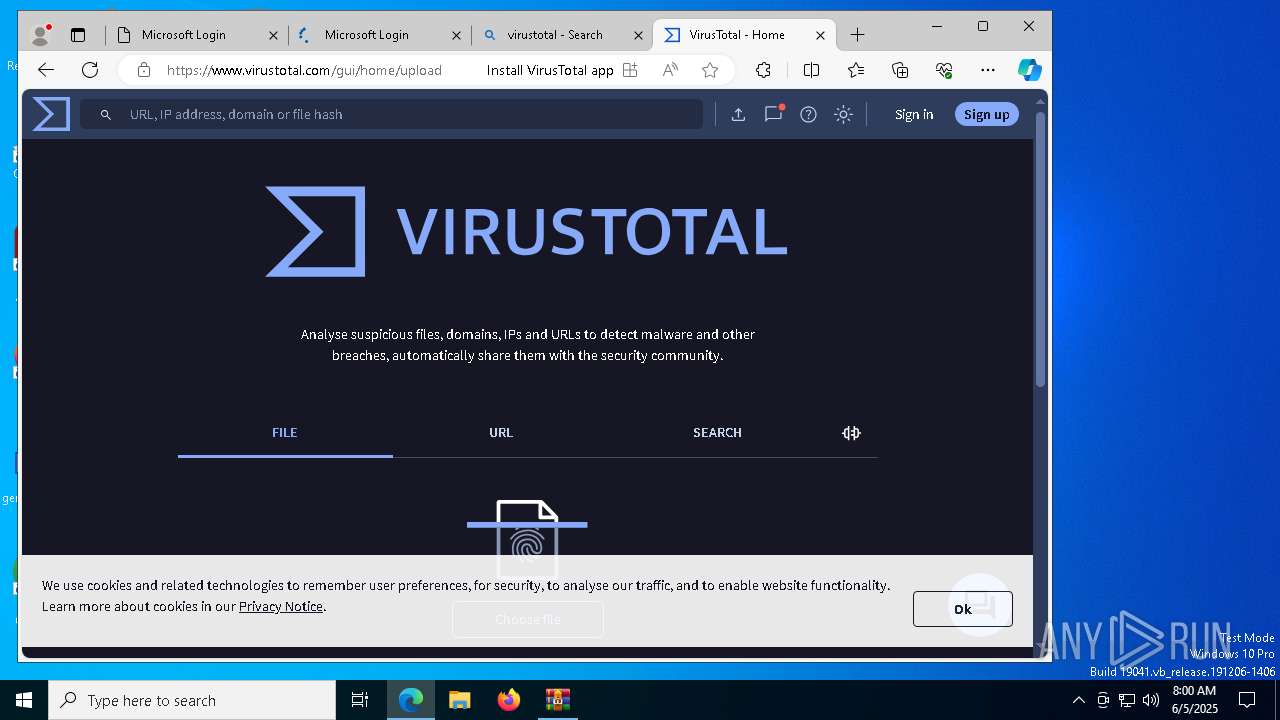The width and height of the screenshot is (1280, 720).
Task: Focus the URL, IP address, domain search field
Action: point(392,114)
